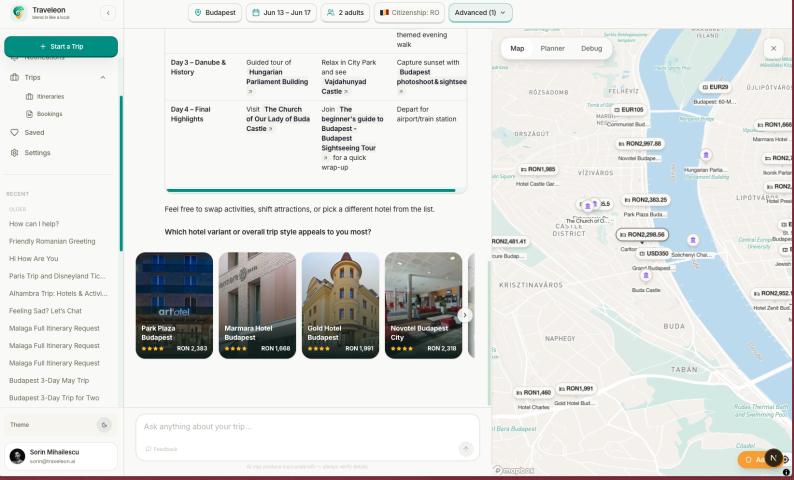This screenshot has width=794, height=480.
Task: Click the Trips suitcase icon
Action: [x=15, y=77]
